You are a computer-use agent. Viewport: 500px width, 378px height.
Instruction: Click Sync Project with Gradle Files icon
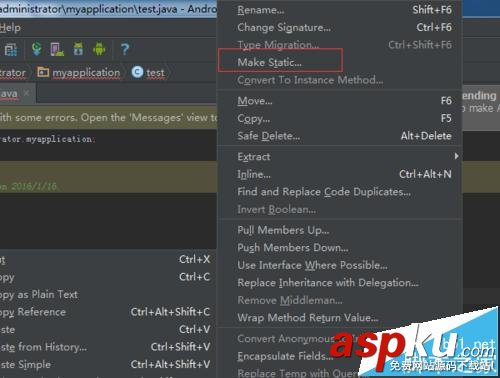click(36, 49)
